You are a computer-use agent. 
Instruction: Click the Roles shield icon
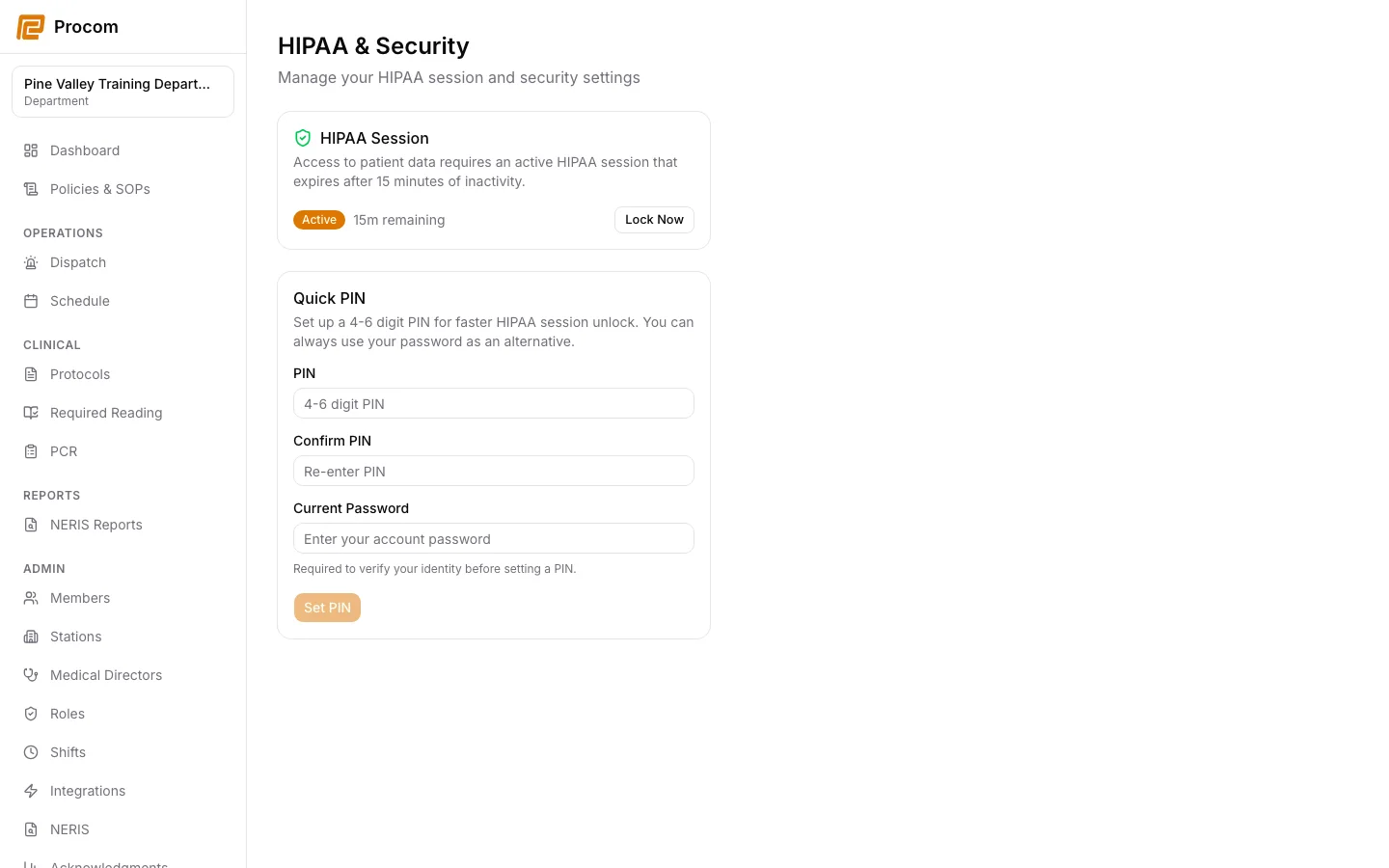pyautogui.click(x=31, y=714)
